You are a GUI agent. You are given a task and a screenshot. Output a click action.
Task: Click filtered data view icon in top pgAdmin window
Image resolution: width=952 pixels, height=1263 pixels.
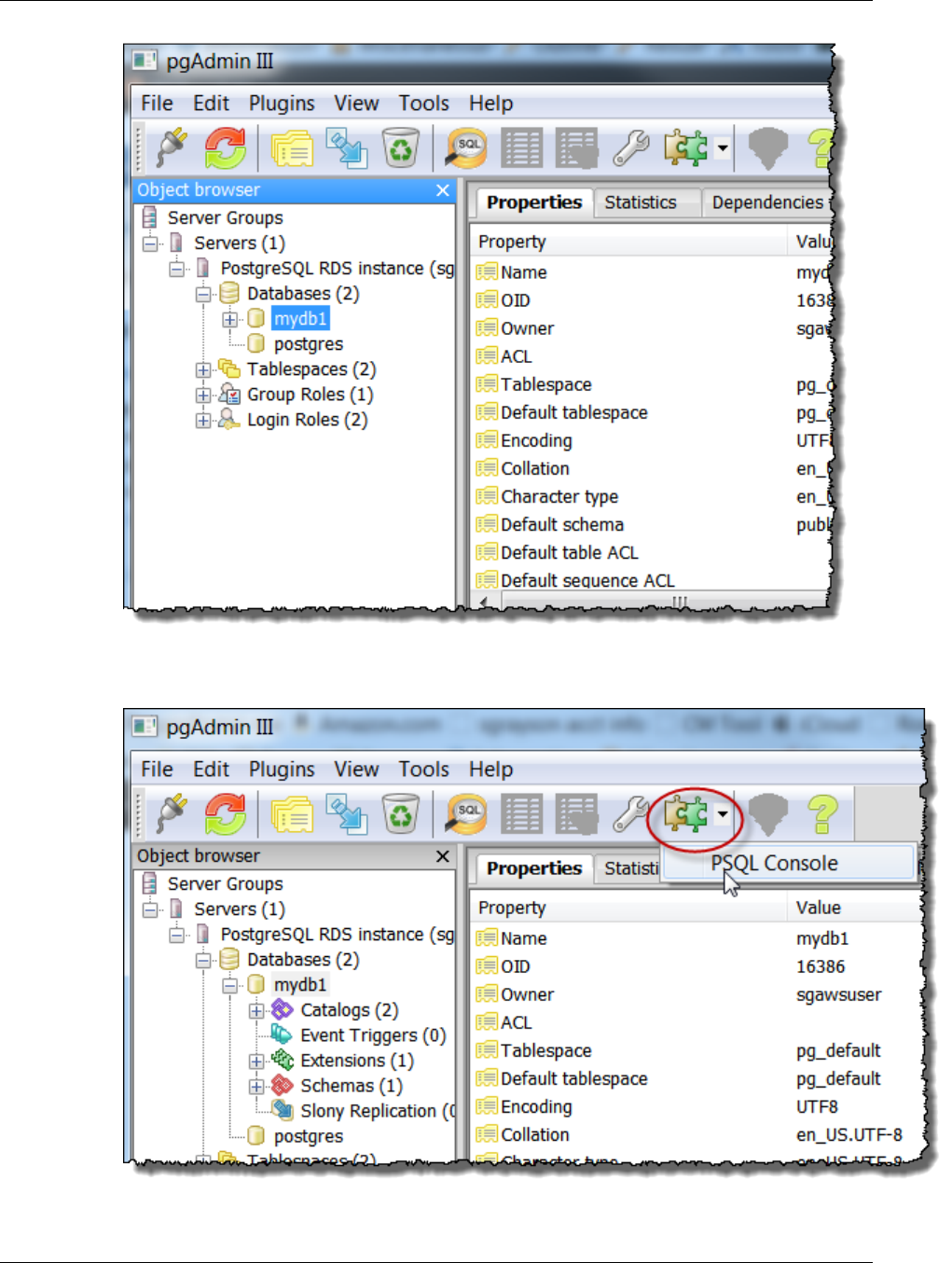tap(576, 148)
